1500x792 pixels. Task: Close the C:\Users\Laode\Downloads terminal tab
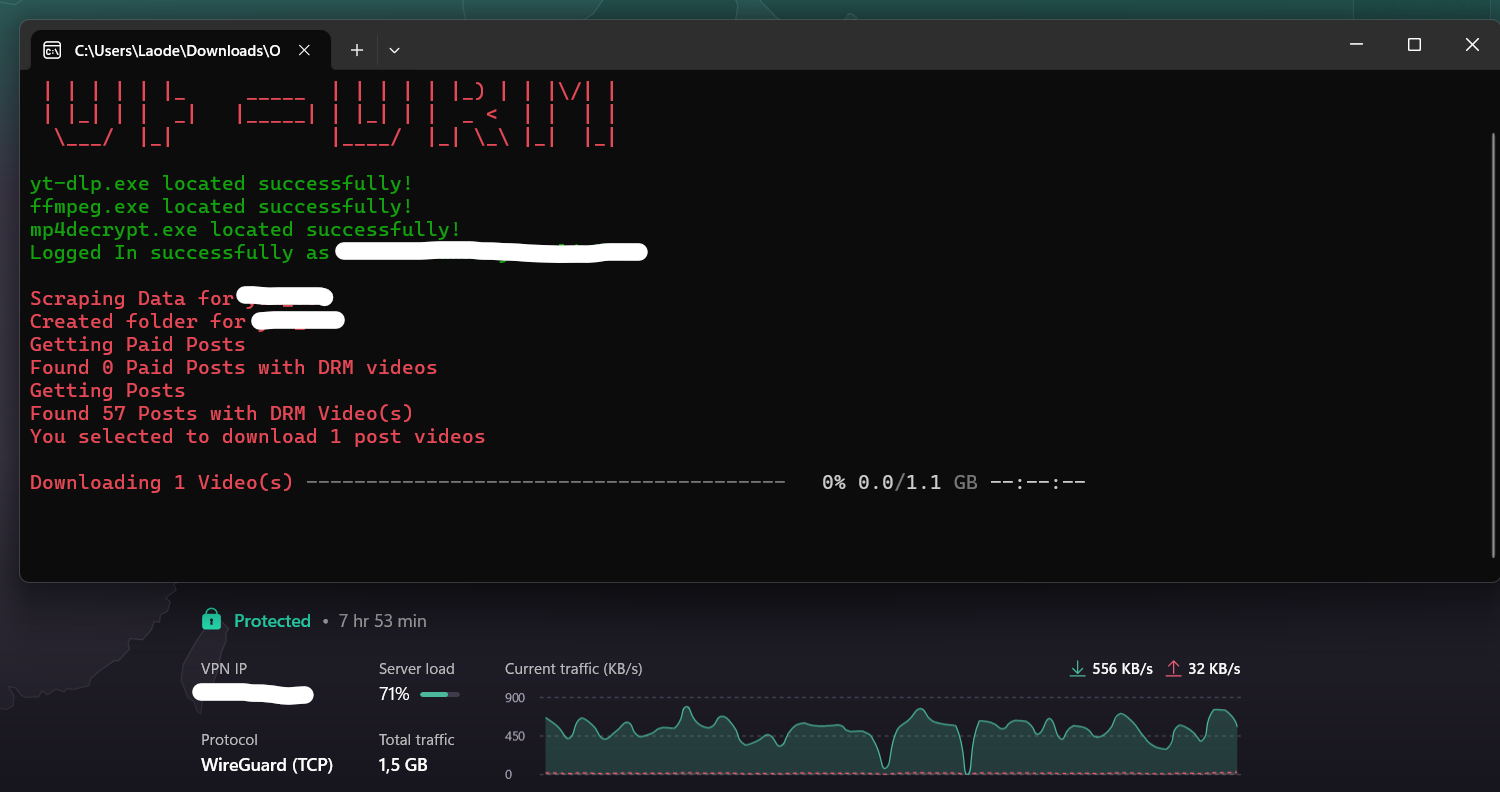pos(305,50)
